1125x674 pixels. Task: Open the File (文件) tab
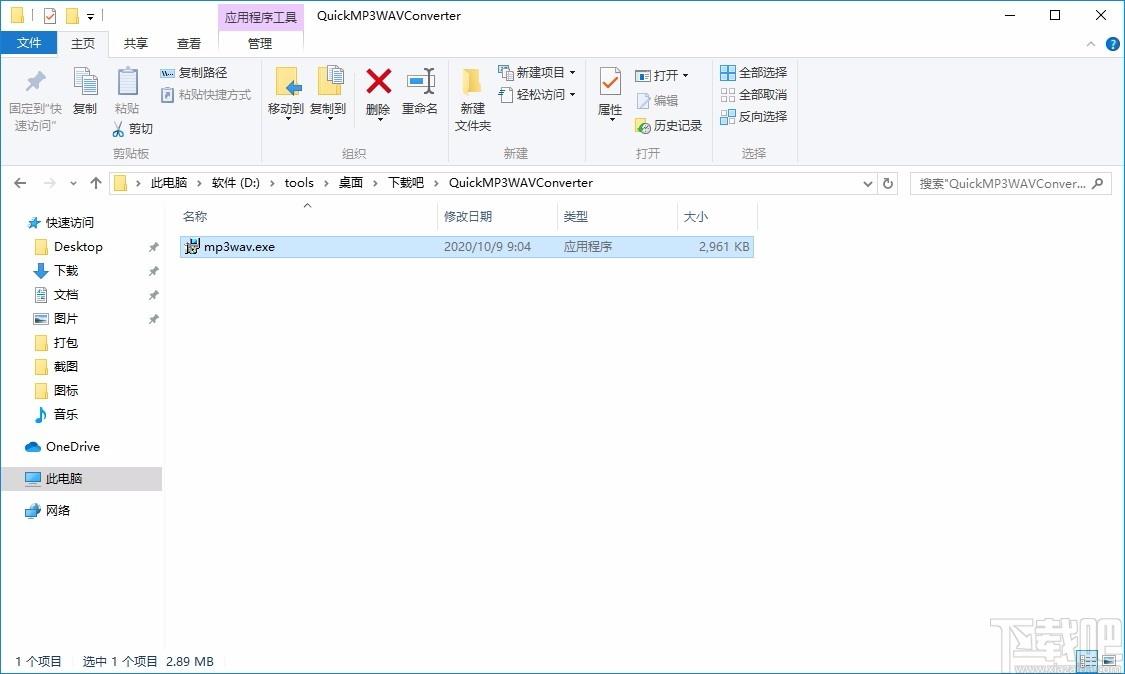click(29, 43)
